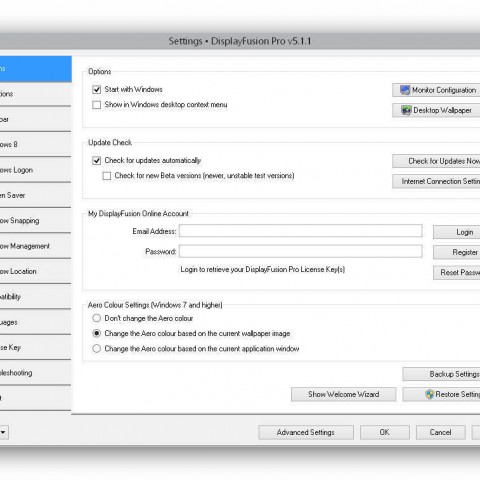Viewport: 480px width, 480px height.
Task: Open the Screen Saver tab
Action: click(x=36, y=195)
